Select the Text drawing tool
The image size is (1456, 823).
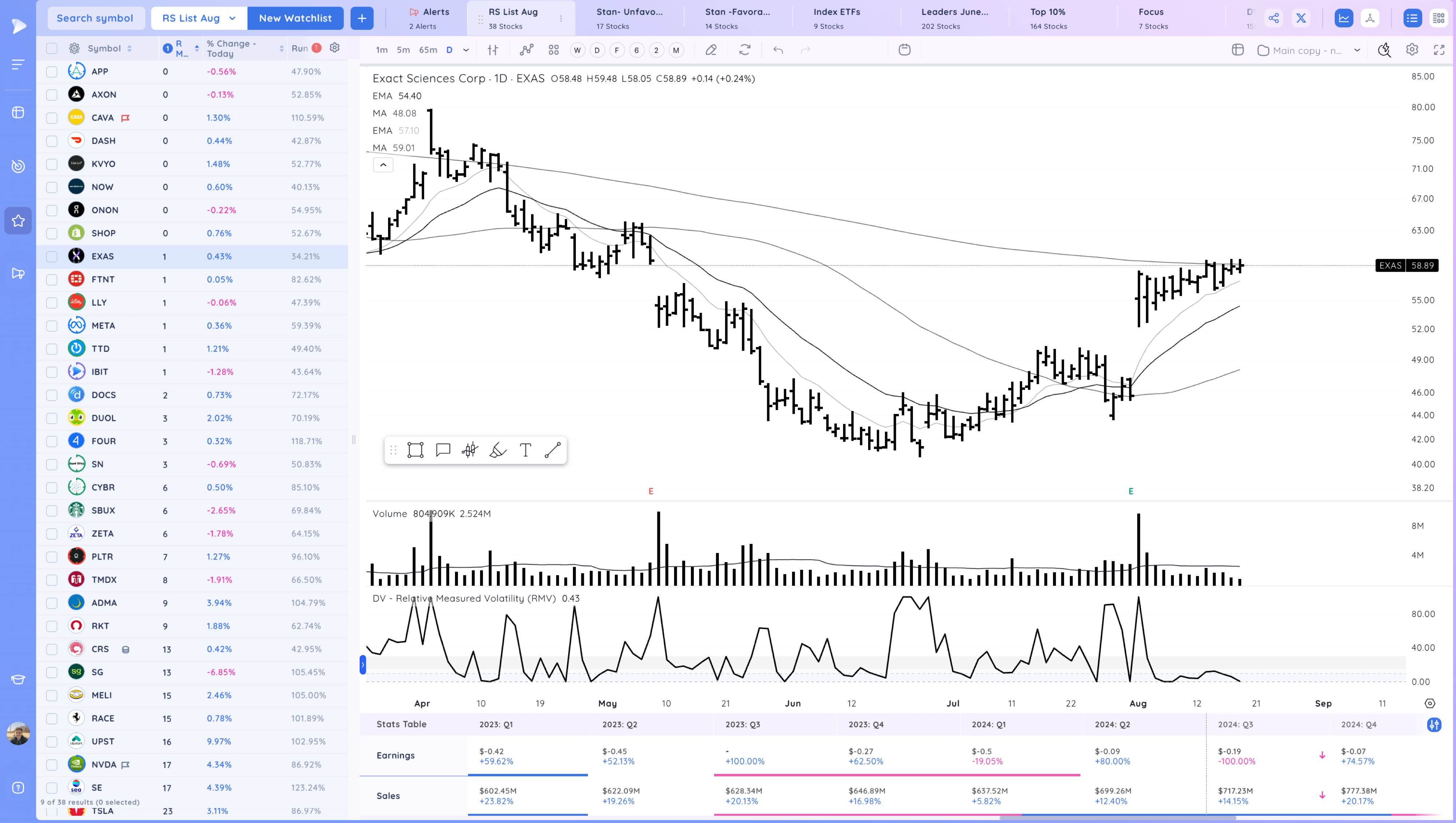525,450
